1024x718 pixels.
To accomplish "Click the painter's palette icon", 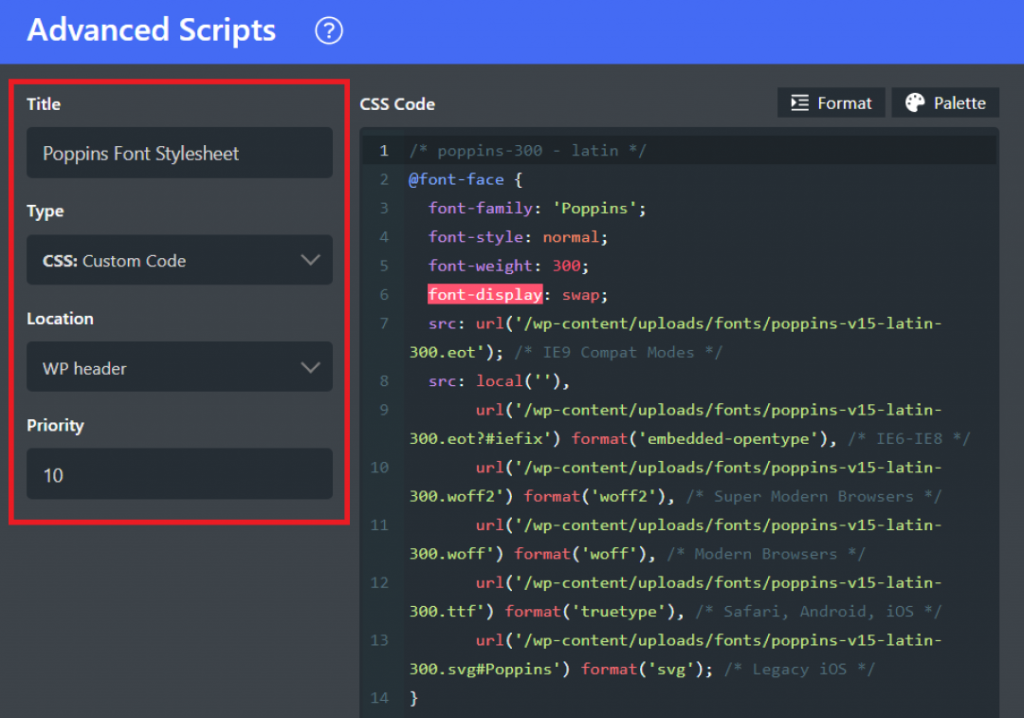I will 915,102.
